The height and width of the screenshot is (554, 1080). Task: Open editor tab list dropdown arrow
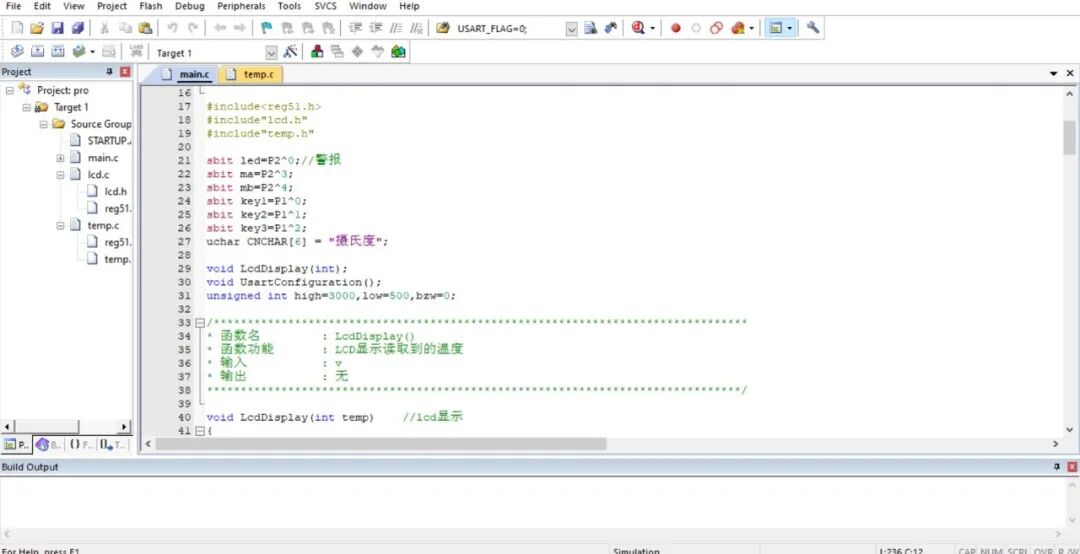pyautogui.click(x=1053, y=73)
